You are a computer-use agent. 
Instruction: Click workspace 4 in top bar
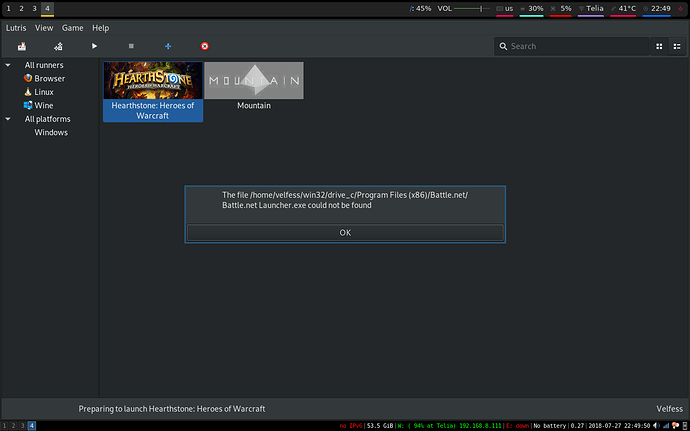48,8
